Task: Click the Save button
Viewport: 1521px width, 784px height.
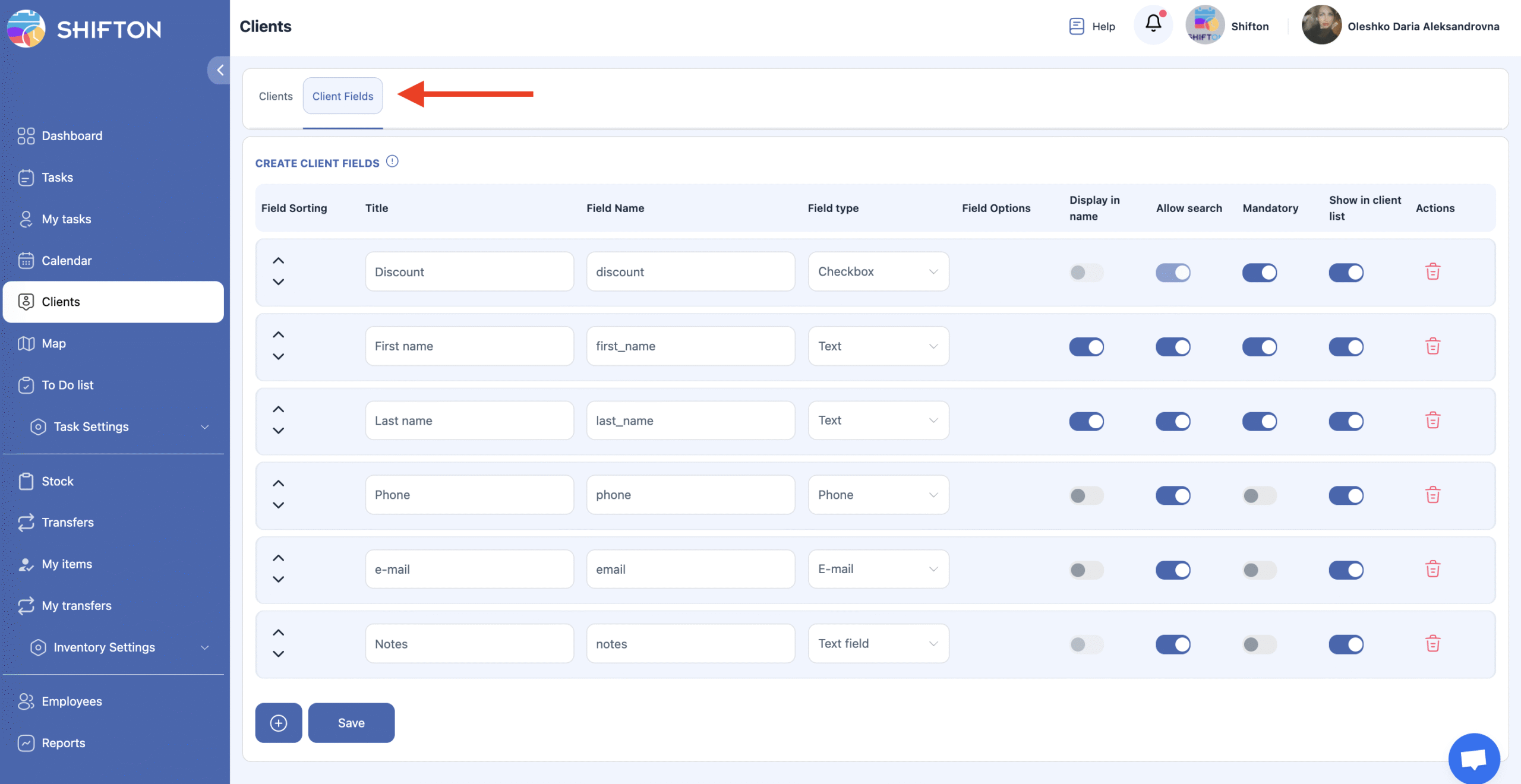Action: (x=351, y=723)
